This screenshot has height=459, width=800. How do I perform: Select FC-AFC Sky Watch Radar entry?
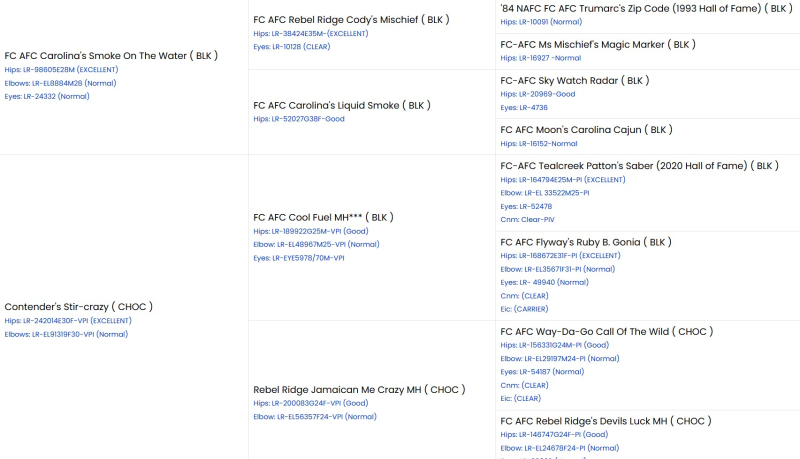click(574, 81)
